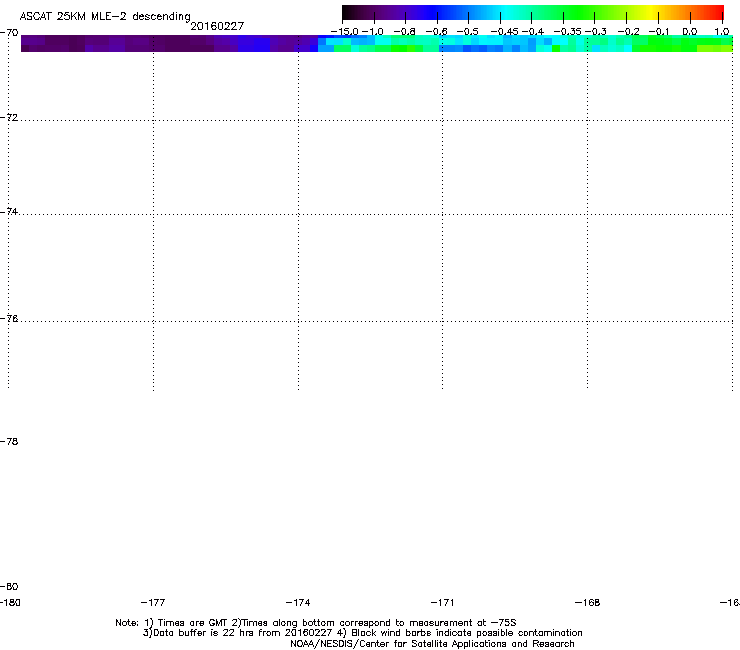
Task: Click the longitude label -177
Action: (153, 602)
